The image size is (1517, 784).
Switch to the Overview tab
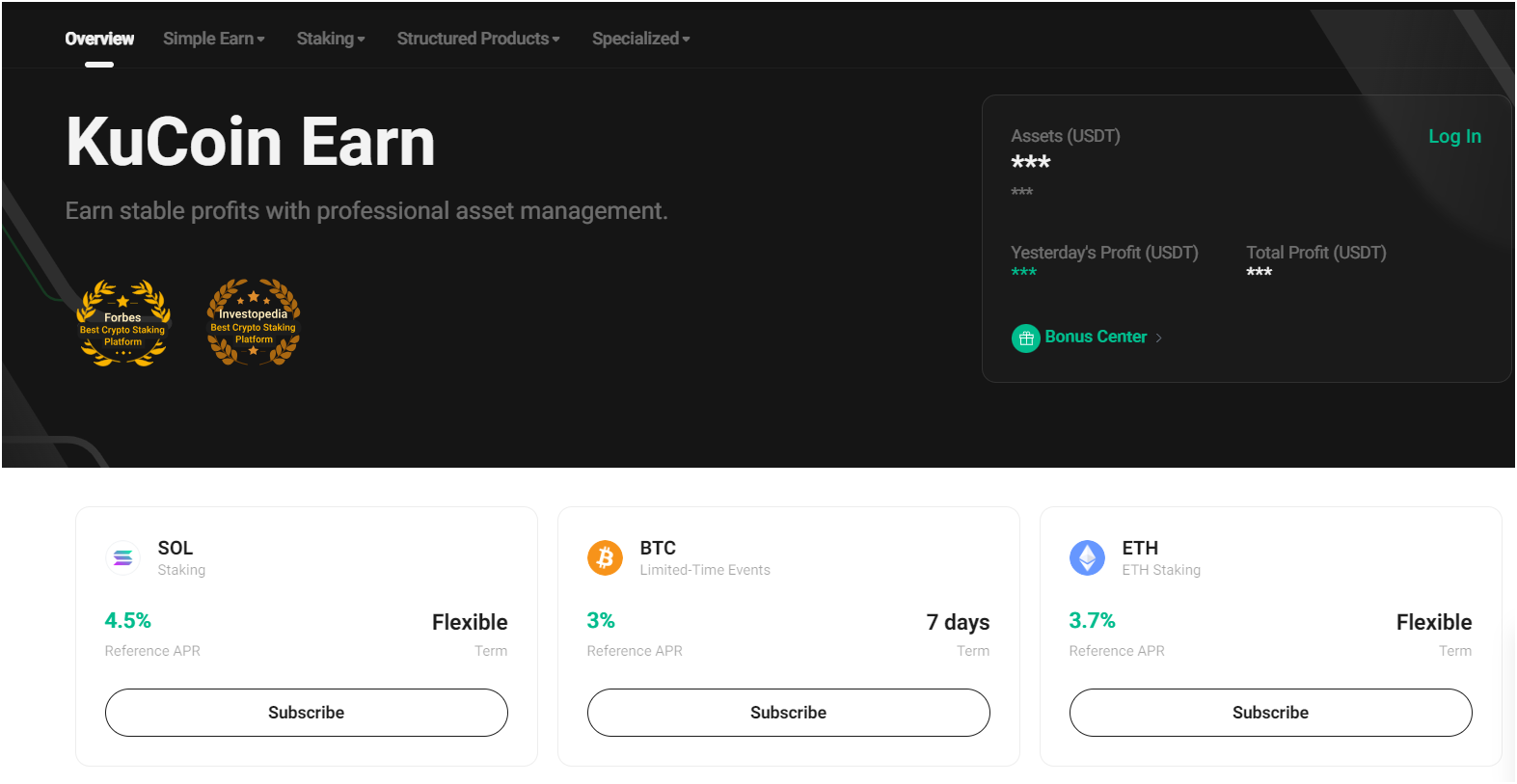click(99, 39)
